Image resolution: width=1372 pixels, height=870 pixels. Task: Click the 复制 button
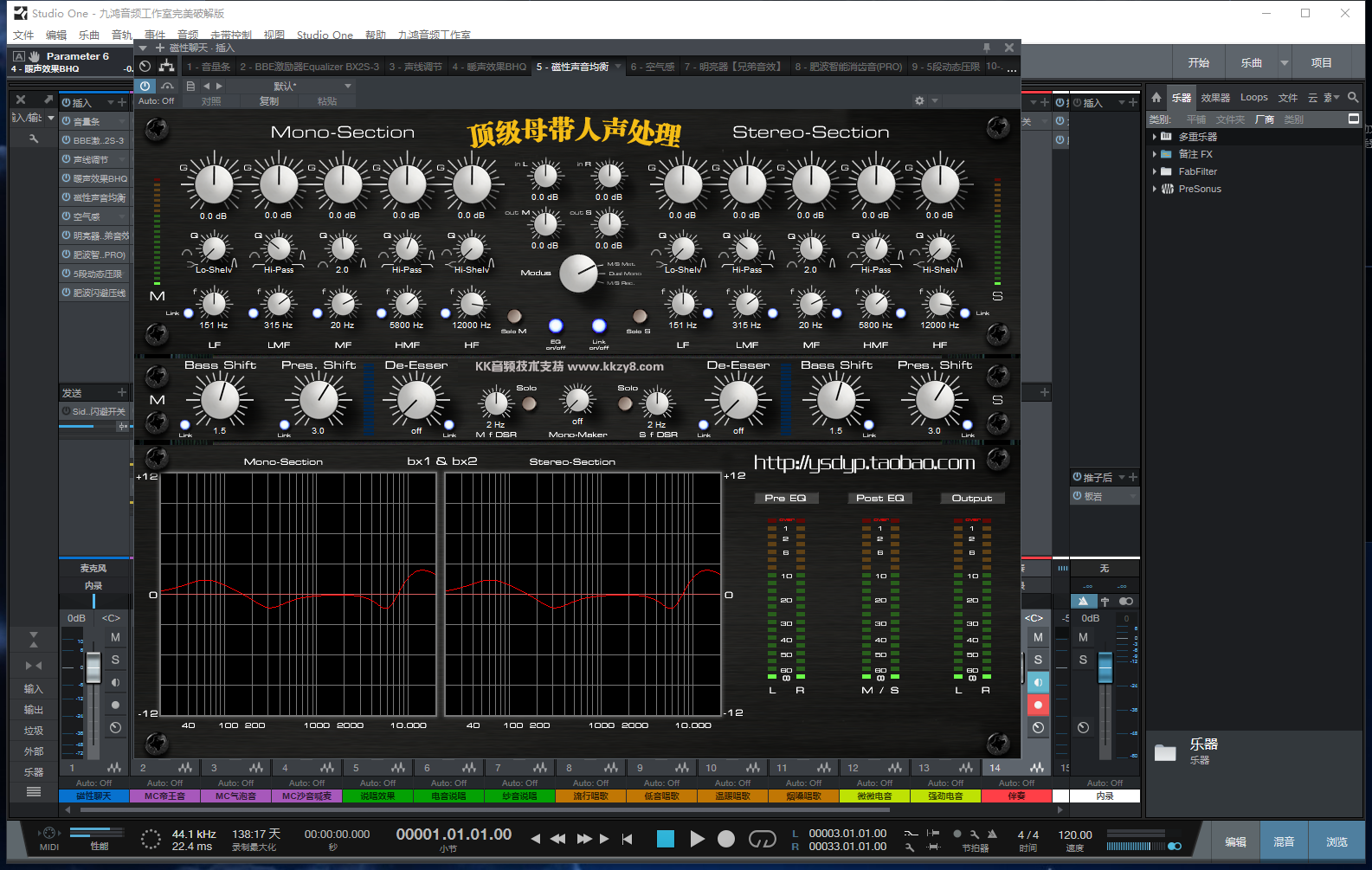(x=269, y=101)
